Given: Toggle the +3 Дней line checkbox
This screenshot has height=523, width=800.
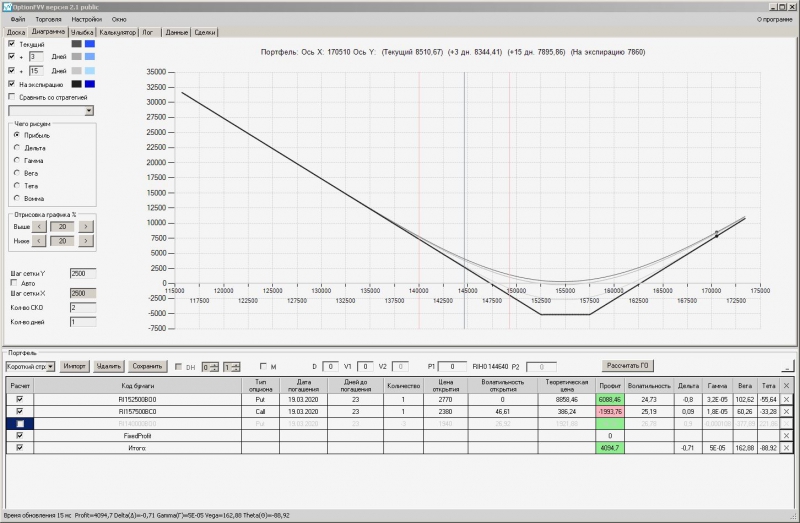Looking at the screenshot, I should click(x=12, y=56).
